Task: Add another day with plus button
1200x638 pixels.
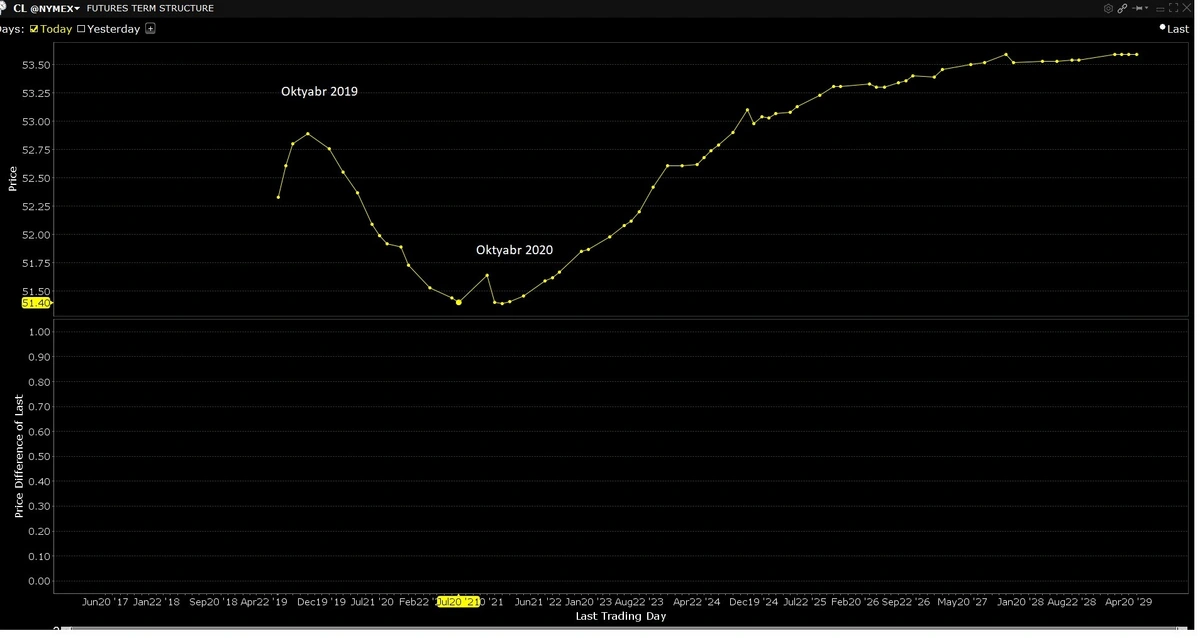Action: [x=150, y=29]
